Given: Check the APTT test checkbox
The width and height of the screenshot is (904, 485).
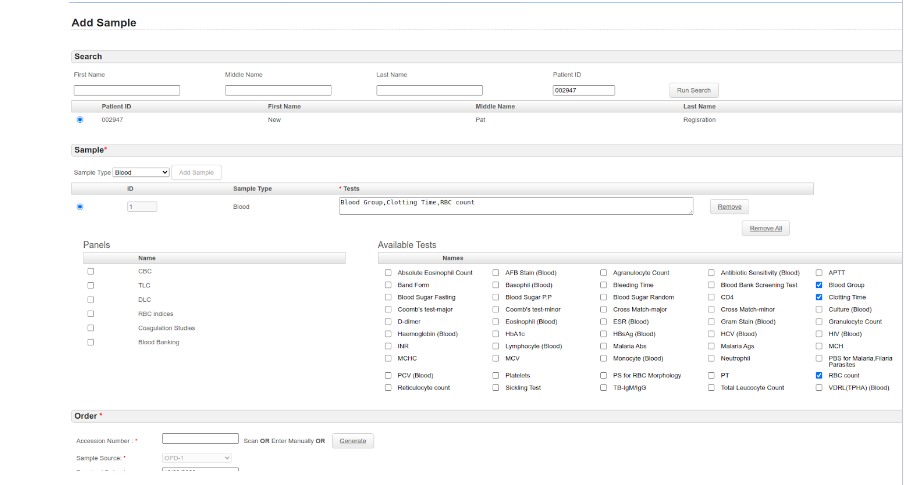Looking at the screenshot, I should [819, 273].
